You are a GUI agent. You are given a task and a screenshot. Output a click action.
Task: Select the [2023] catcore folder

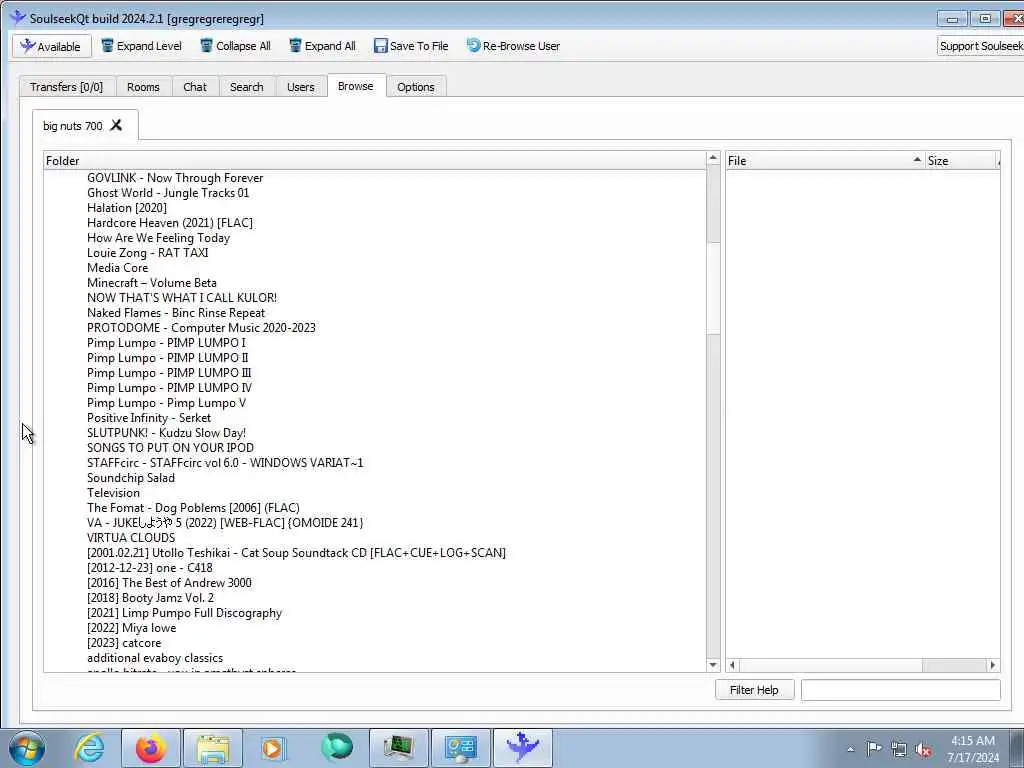click(124, 643)
